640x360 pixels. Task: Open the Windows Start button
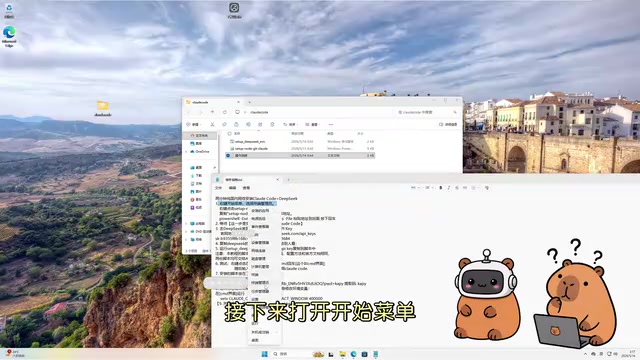264,354
